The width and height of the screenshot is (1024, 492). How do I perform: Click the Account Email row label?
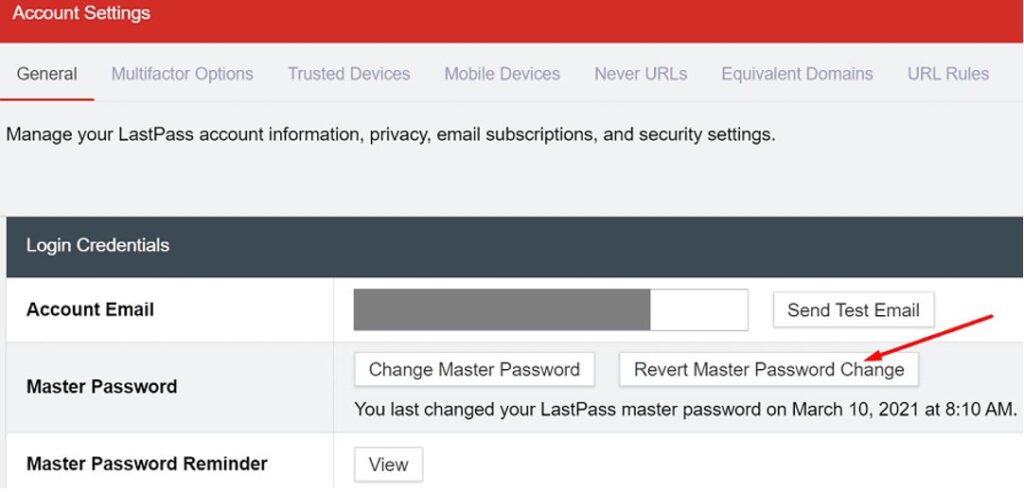[90, 310]
